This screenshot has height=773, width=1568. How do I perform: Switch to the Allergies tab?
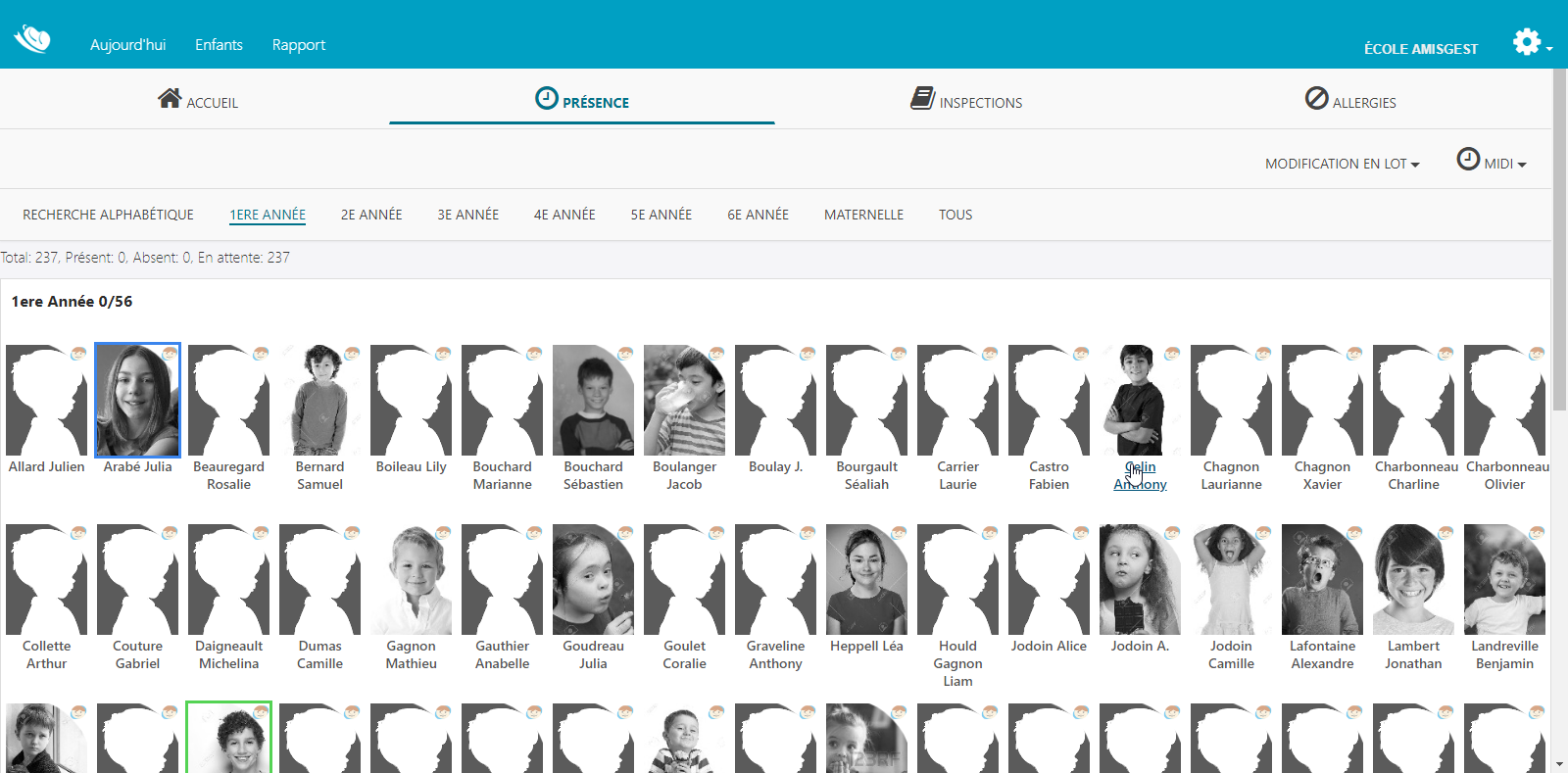coord(1350,99)
